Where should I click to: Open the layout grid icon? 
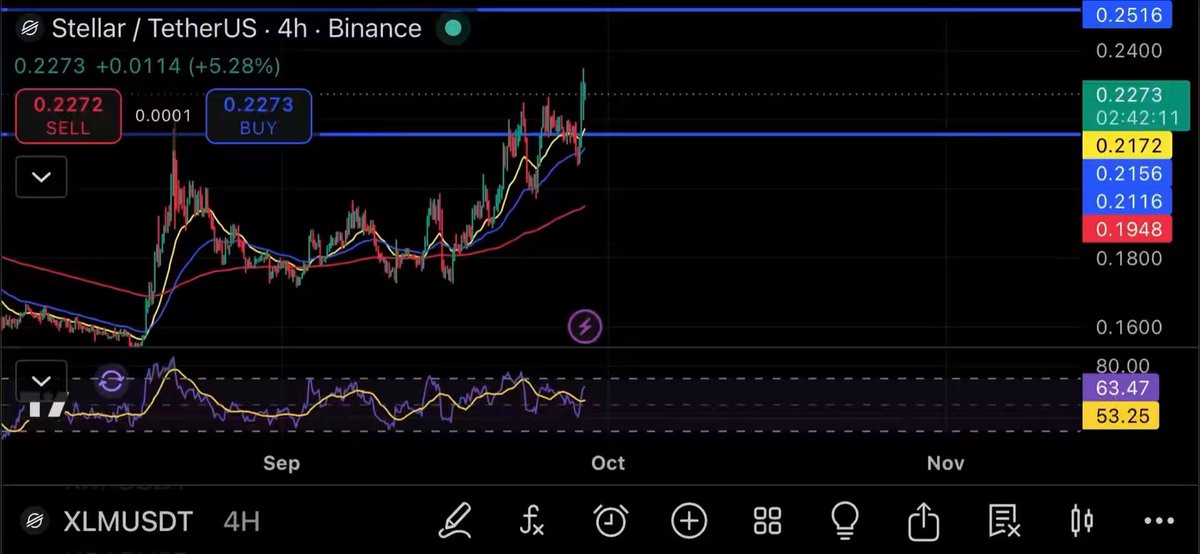click(767, 520)
